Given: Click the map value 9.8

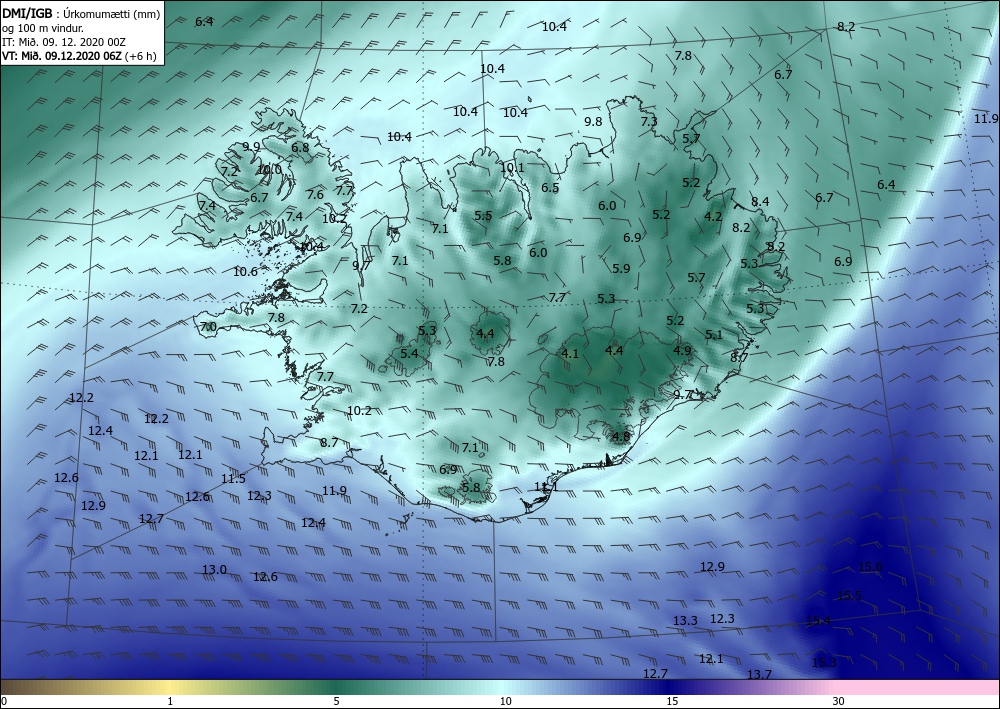Looking at the screenshot, I should click(593, 121).
